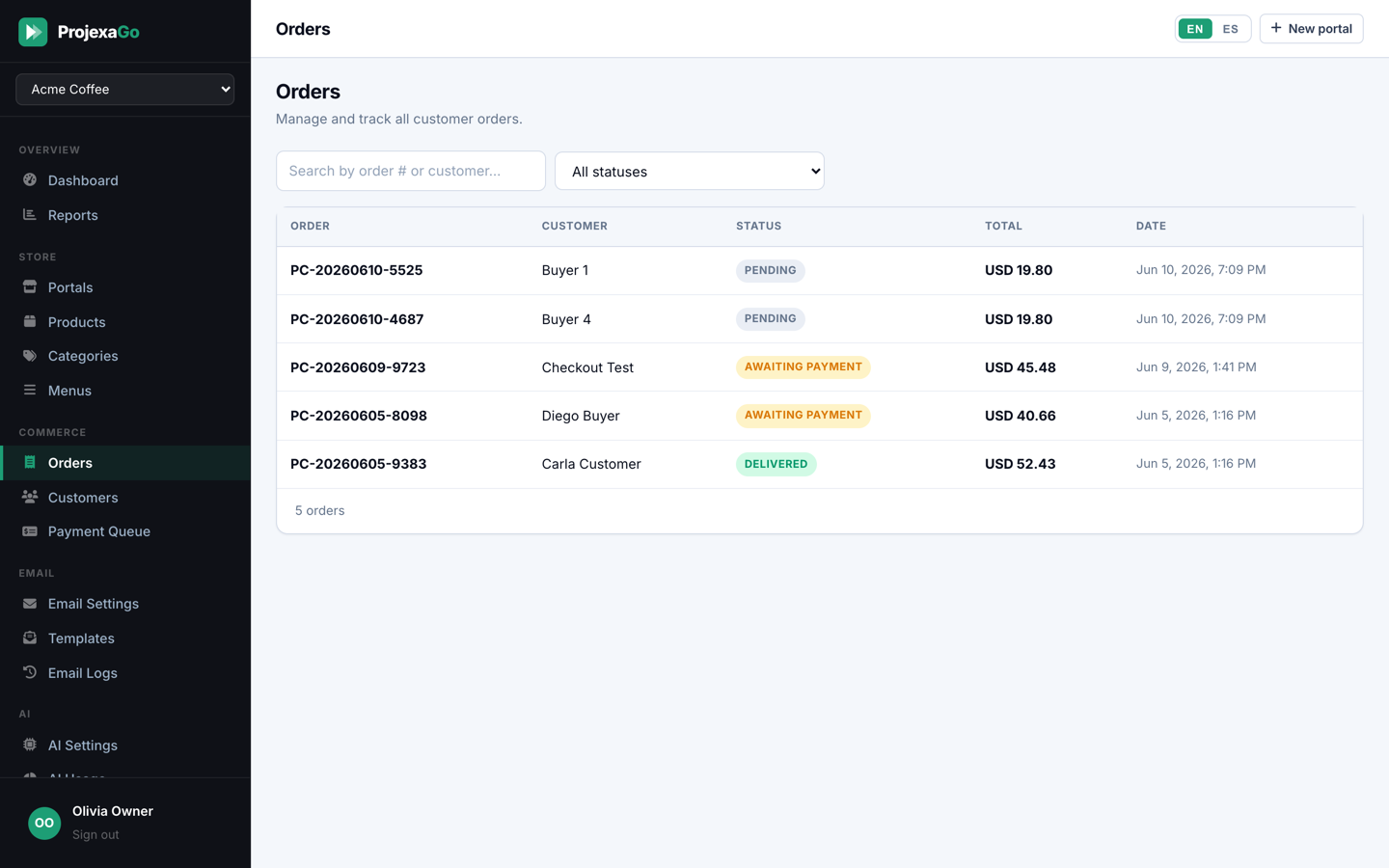Go to Reports page
The width and height of the screenshot is (1389, 868).
(125, 215)
